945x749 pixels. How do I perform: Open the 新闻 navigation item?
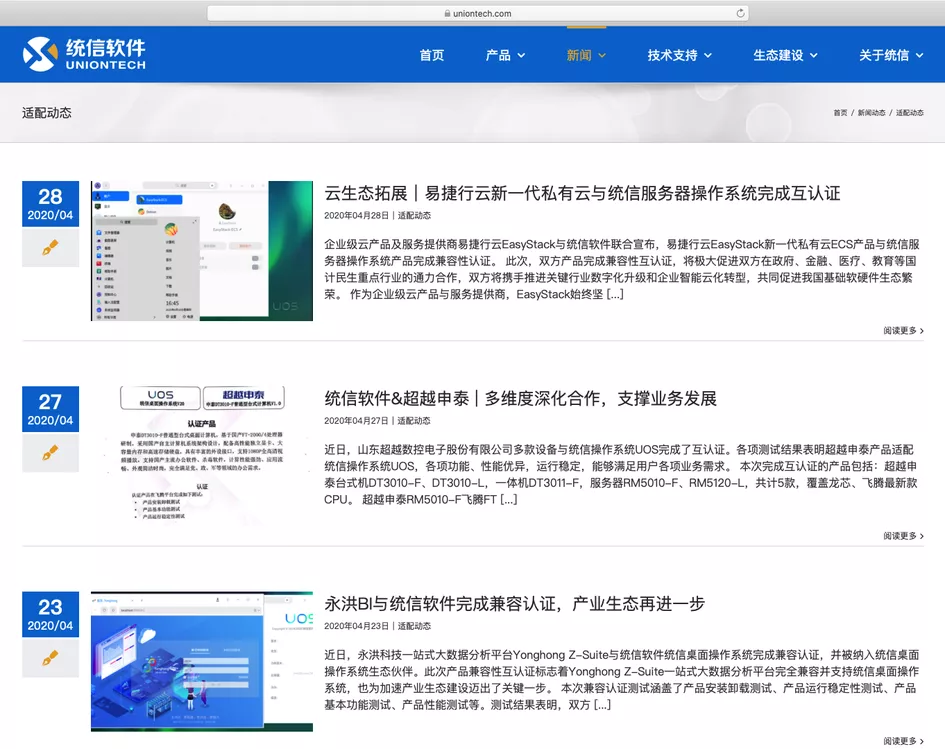coord(579,55)
